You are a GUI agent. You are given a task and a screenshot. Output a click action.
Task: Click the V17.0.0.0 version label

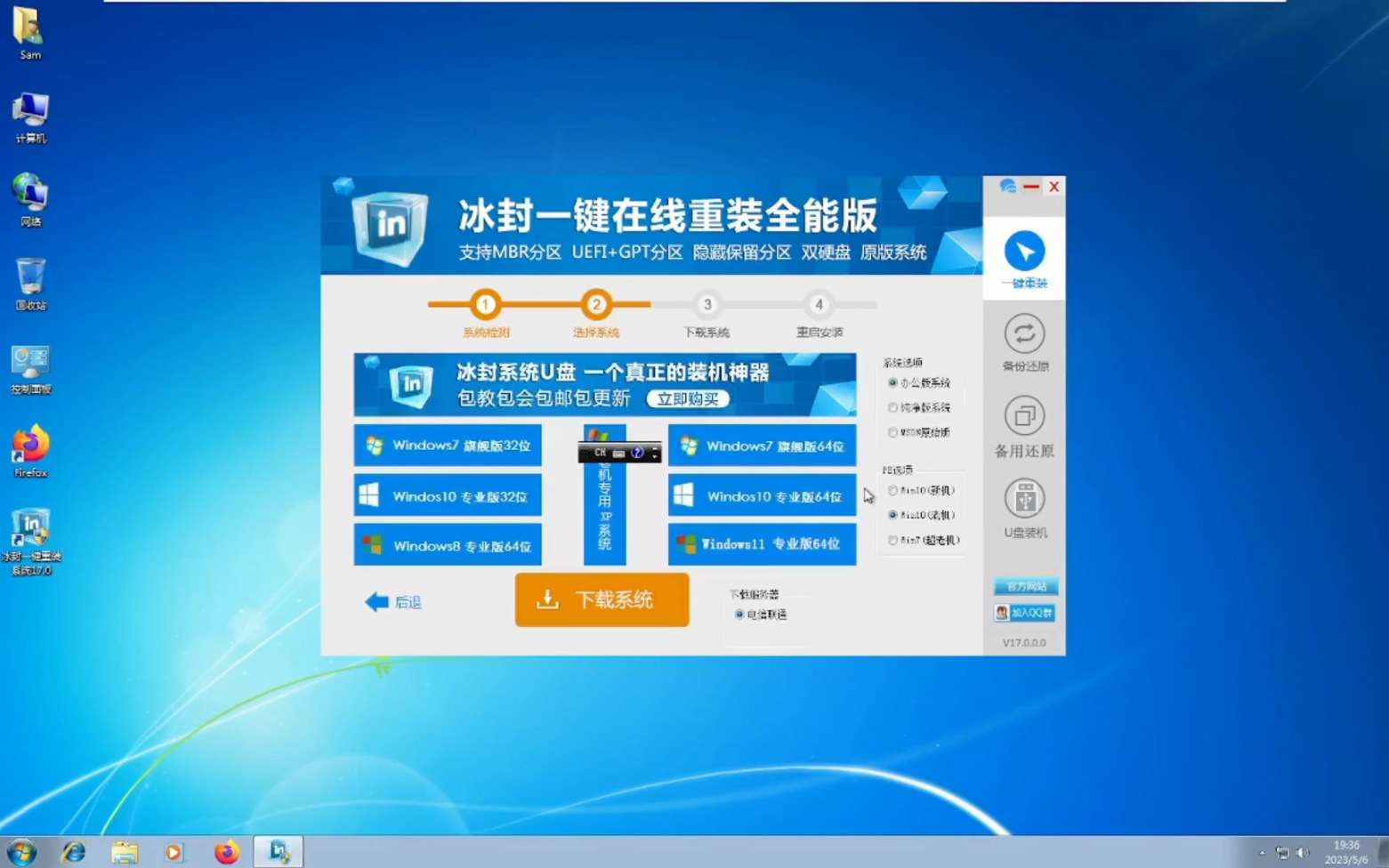tap(1024, 642)
